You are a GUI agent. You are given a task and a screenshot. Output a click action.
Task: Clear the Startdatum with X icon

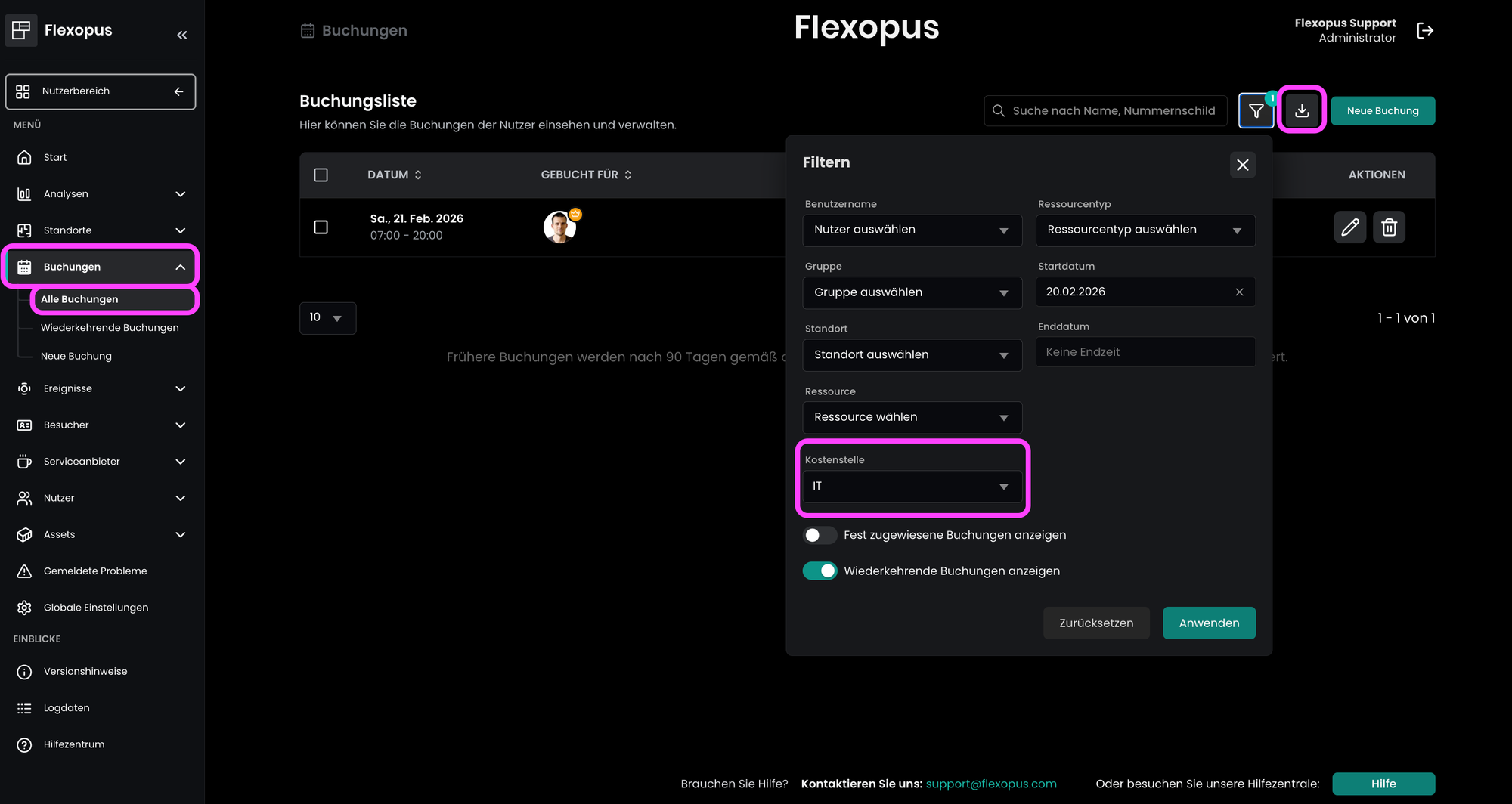(x=1239, y=292)
